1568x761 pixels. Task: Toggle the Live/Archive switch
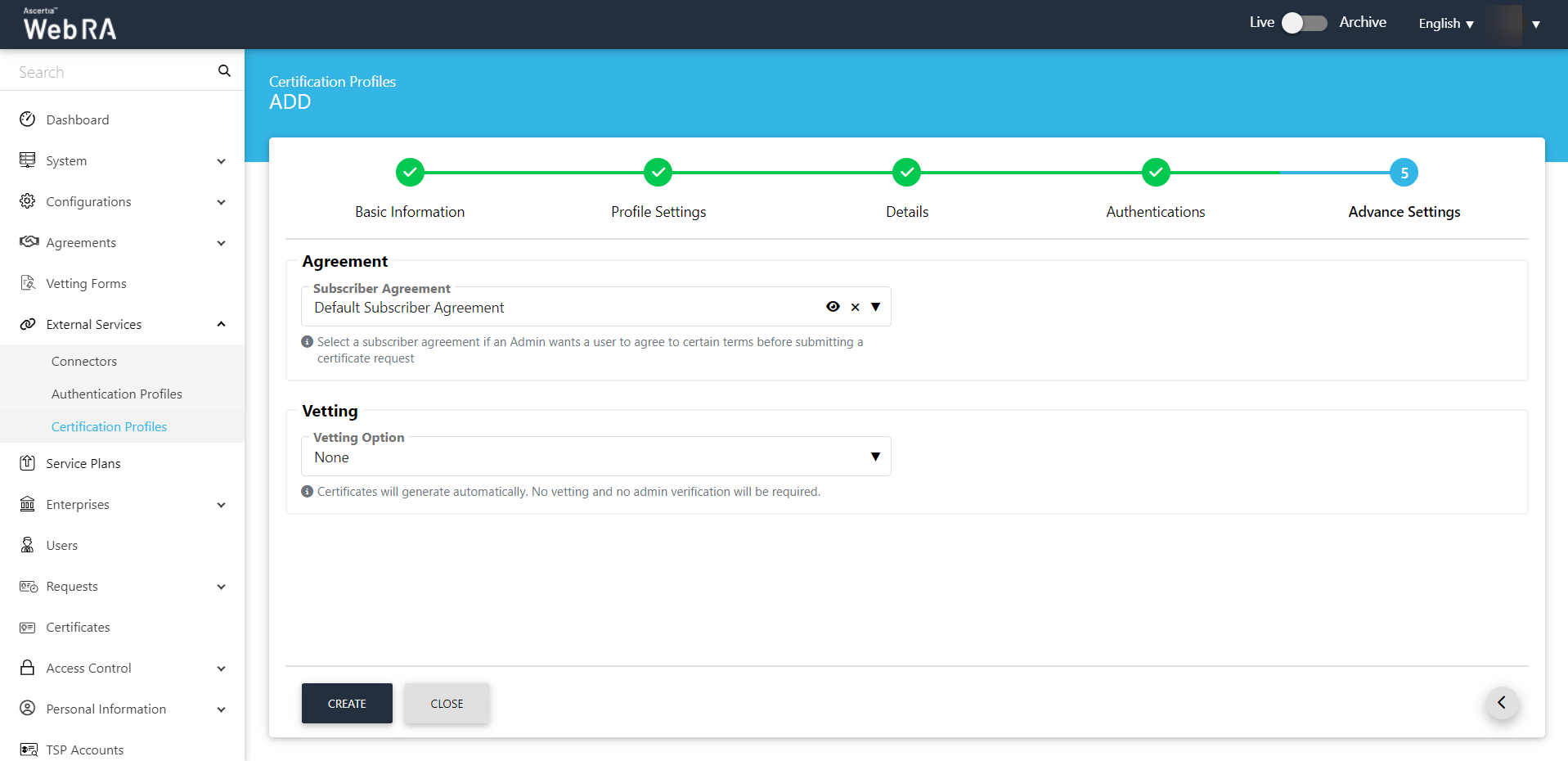pyautogui.click(x=1304, y=23)
